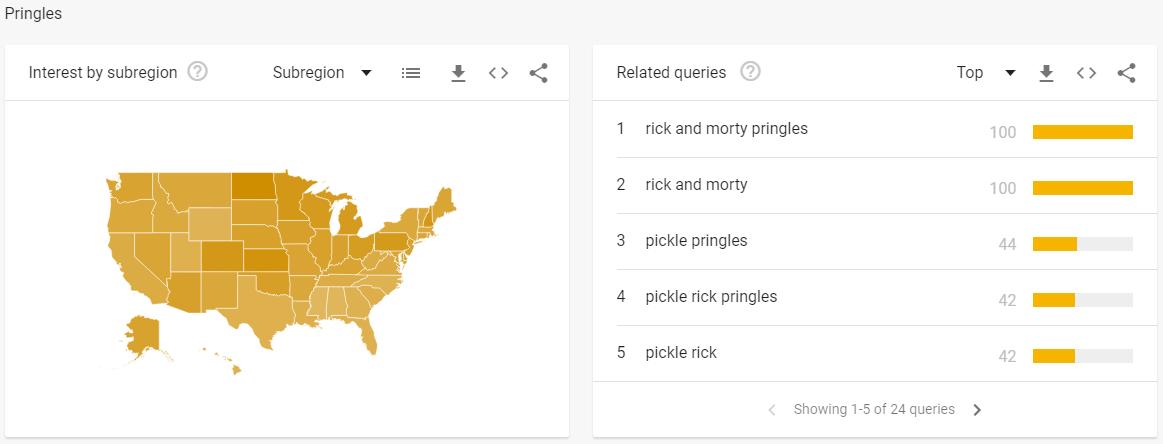
Task: Go to next page of queries
Action: click(977, 410)
